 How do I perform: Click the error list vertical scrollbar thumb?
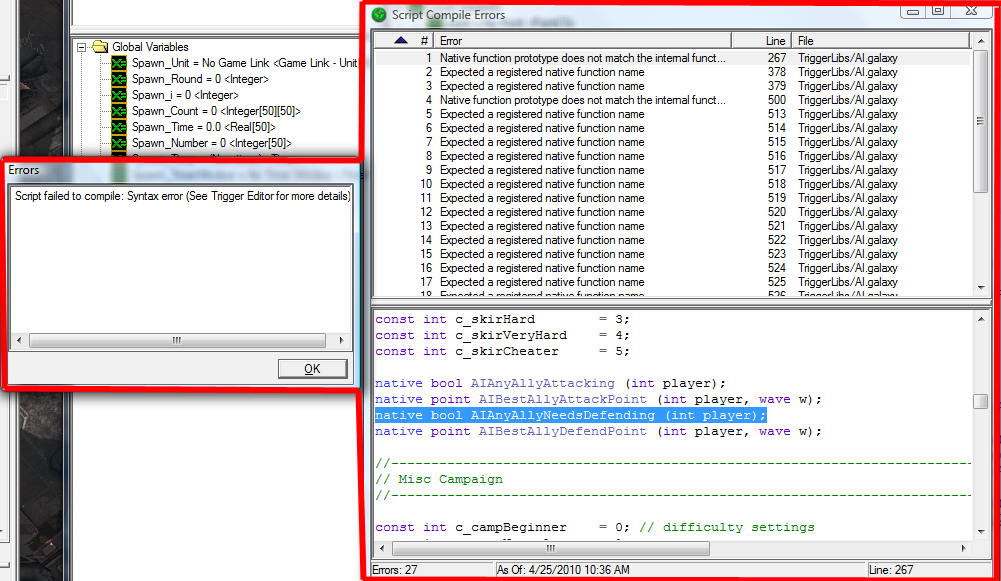pyautogui.click(x=981, y=121)
